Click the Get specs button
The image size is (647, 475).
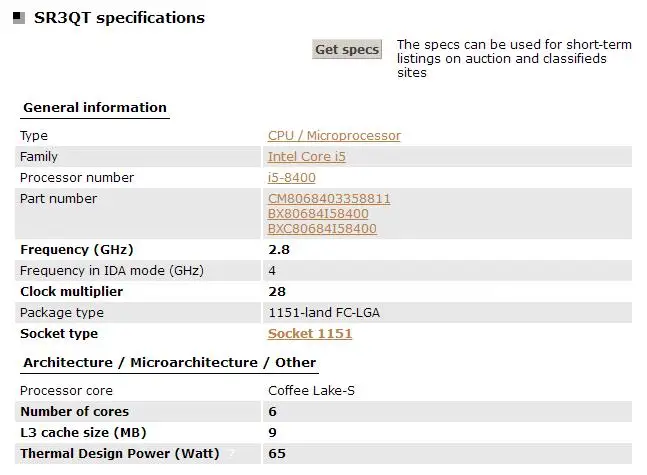pyautogui.click(x=347, y=50)
